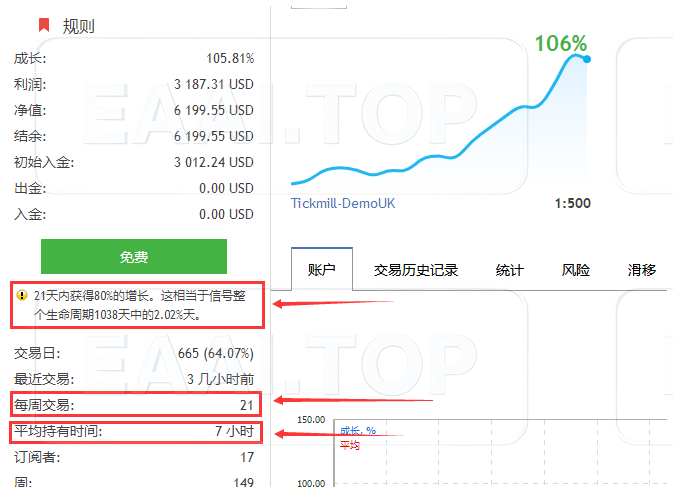Screen dimensions: 673x487
Task: Click the 每周交易 value row
Action: click(x=134, y=404)
